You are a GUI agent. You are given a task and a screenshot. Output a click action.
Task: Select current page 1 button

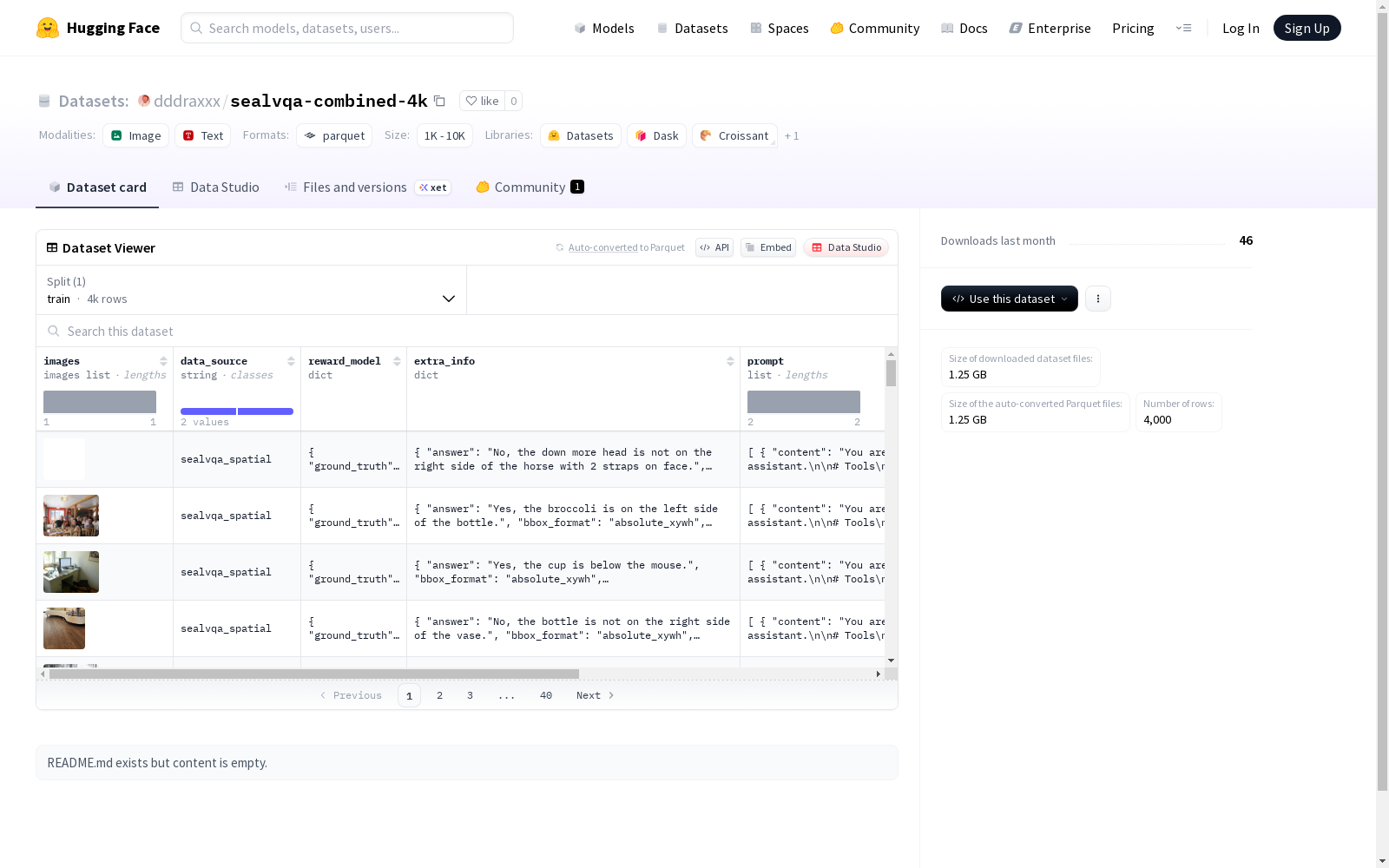409,695
